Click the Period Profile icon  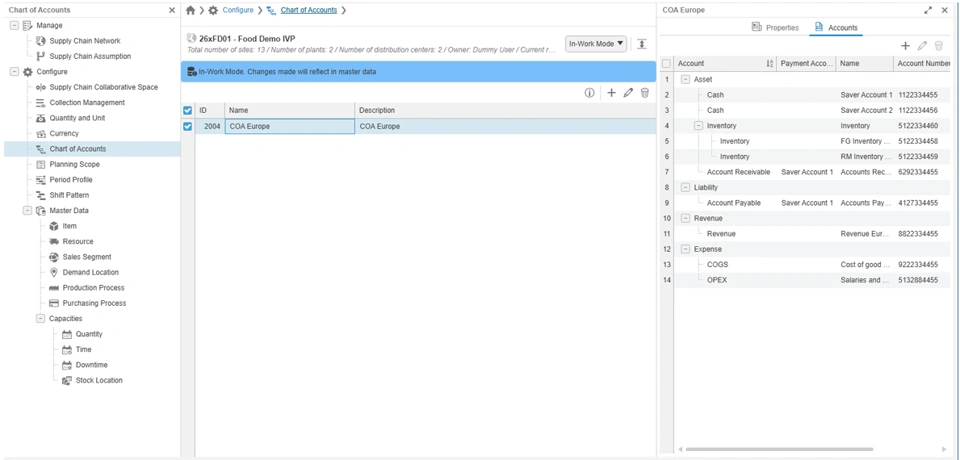pyautogui.click(x=40, y=180)
